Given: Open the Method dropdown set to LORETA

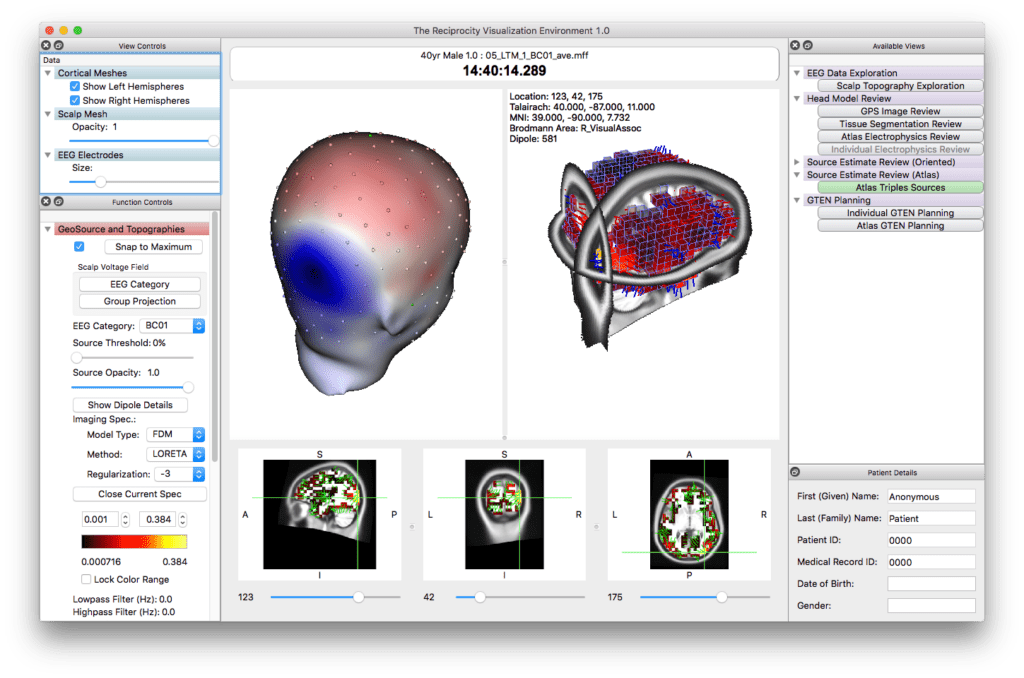Looking at the screenshot, I should pyautogui.click(x=175, y=454).
